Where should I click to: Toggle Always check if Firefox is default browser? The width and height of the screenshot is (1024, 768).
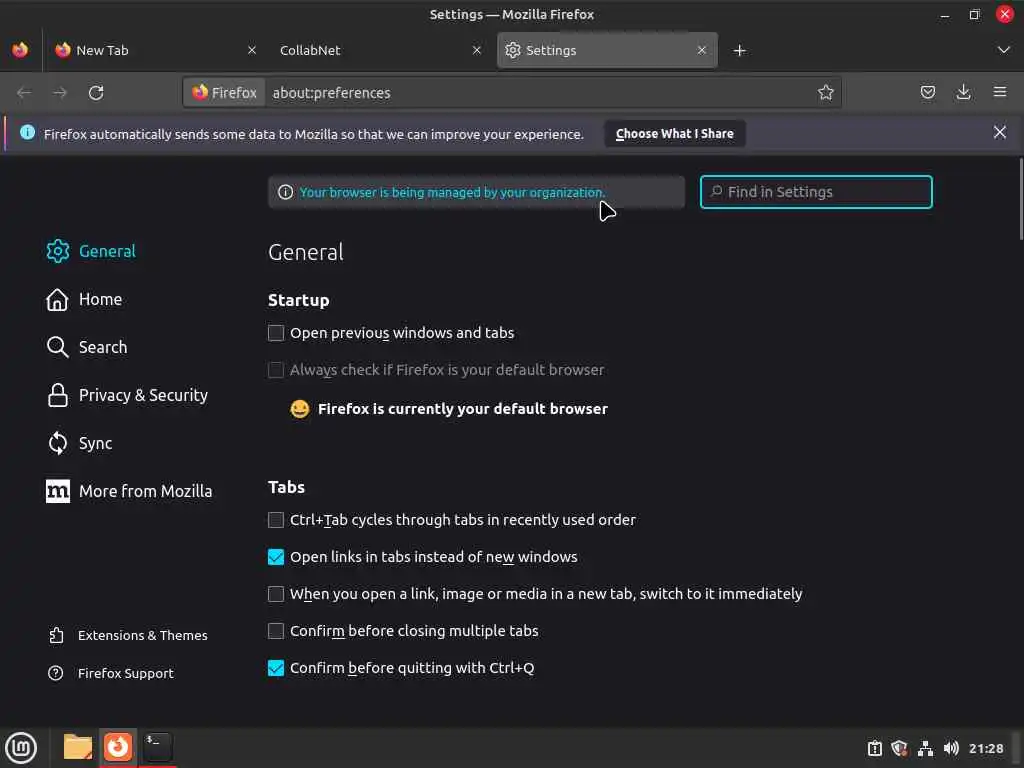pos(276,370)
